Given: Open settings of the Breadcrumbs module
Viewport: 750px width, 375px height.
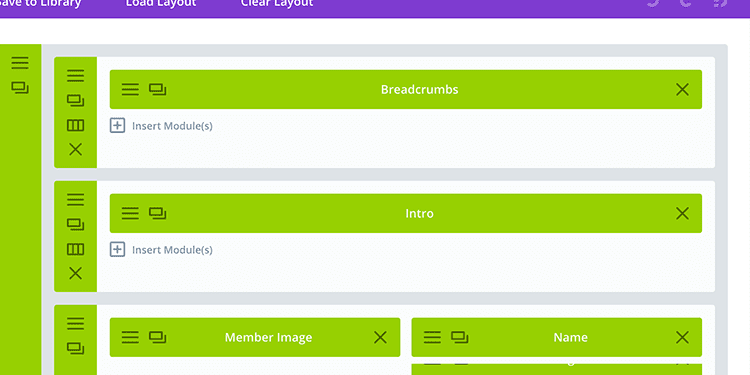Looking at the screenshot, I should click(130, 89).
